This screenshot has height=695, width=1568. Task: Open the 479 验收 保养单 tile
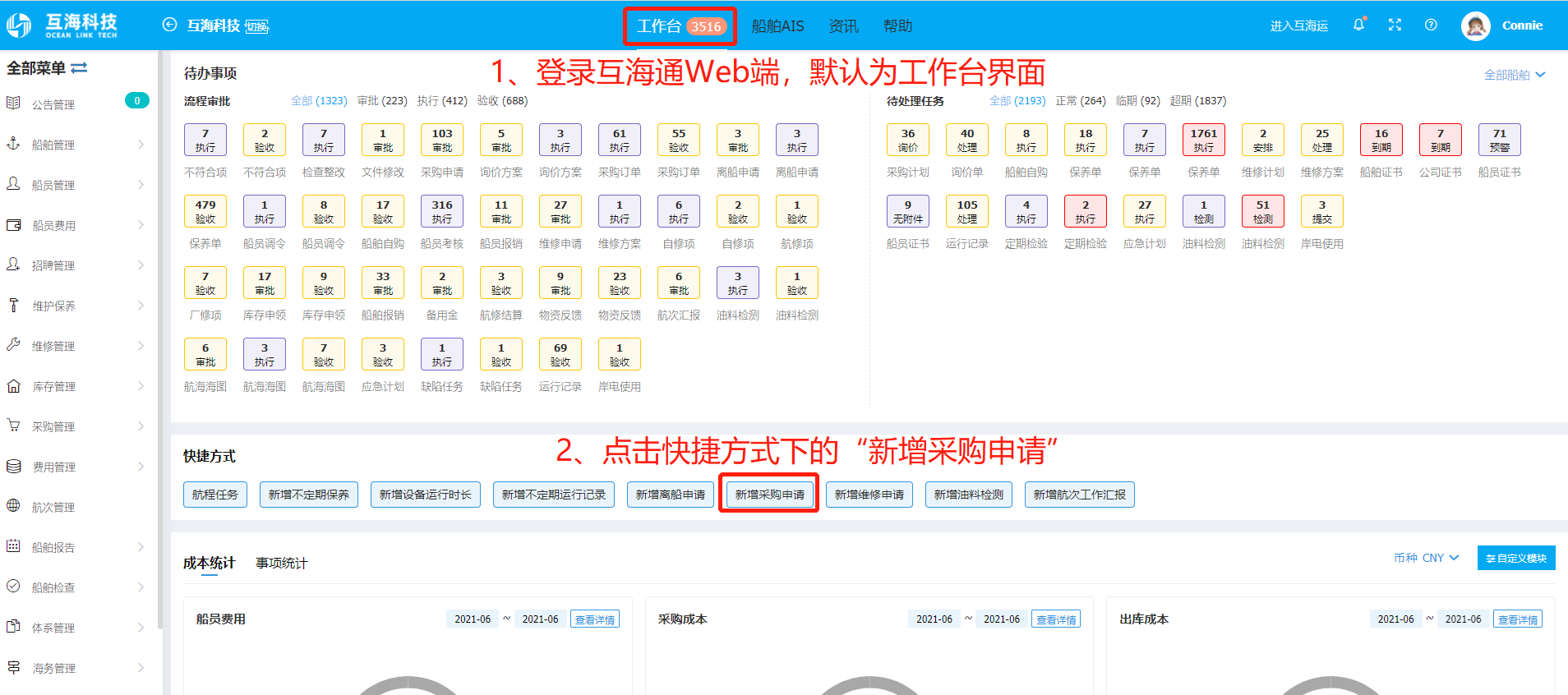click(x=205, y=211)
